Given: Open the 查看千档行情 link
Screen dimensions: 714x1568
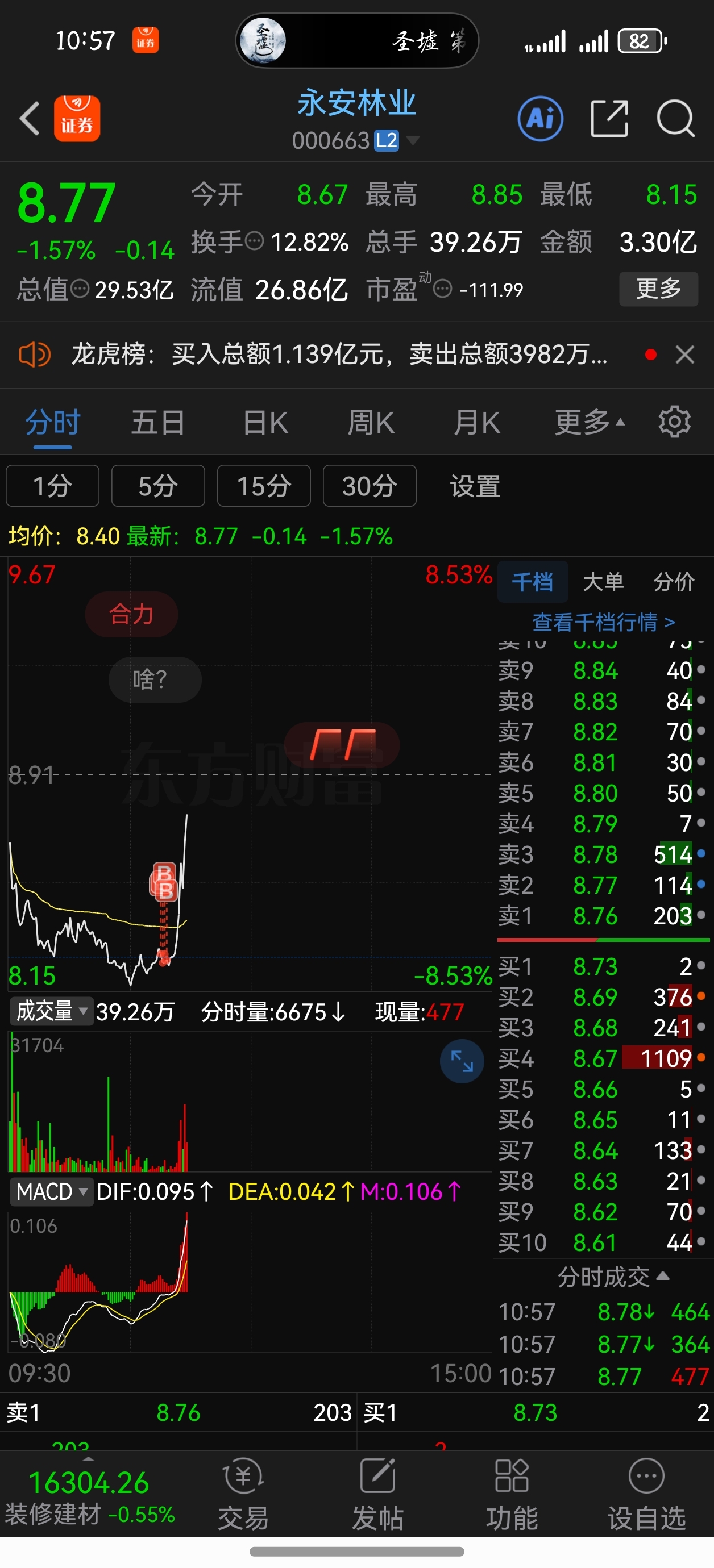Looking at the screenshot, I should click(604, 622).
